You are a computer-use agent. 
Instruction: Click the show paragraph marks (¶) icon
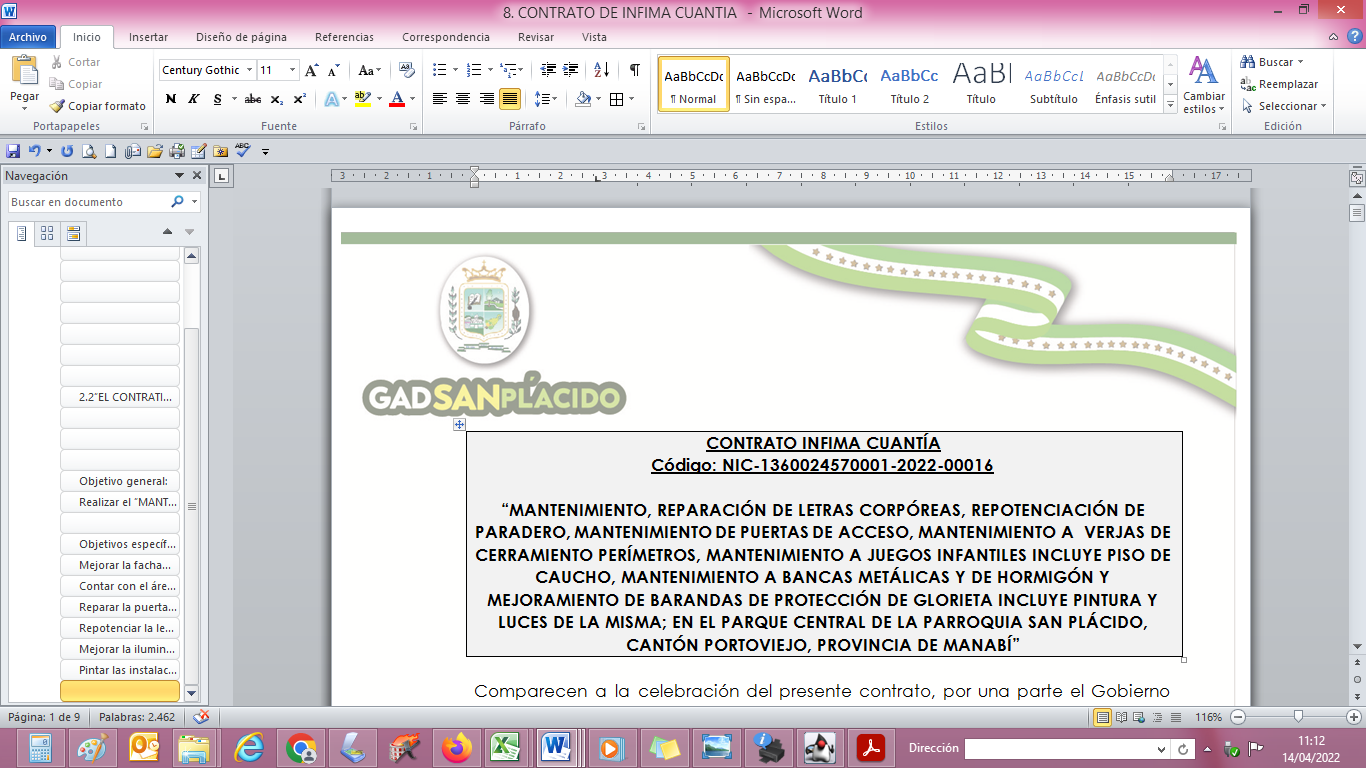tap(634, 70)
